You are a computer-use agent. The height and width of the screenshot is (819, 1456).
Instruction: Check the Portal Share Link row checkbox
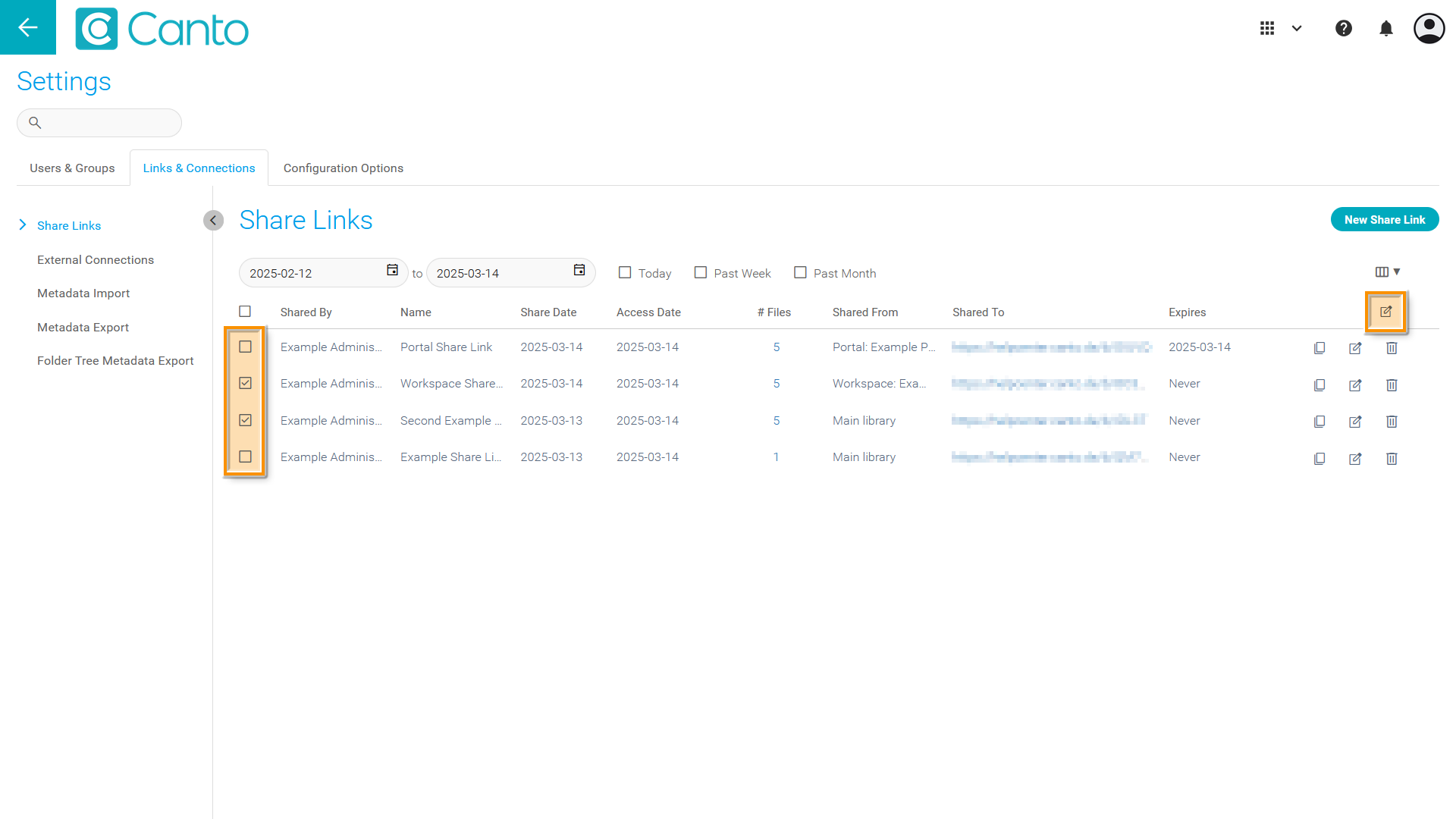click(x=245, y=347)
